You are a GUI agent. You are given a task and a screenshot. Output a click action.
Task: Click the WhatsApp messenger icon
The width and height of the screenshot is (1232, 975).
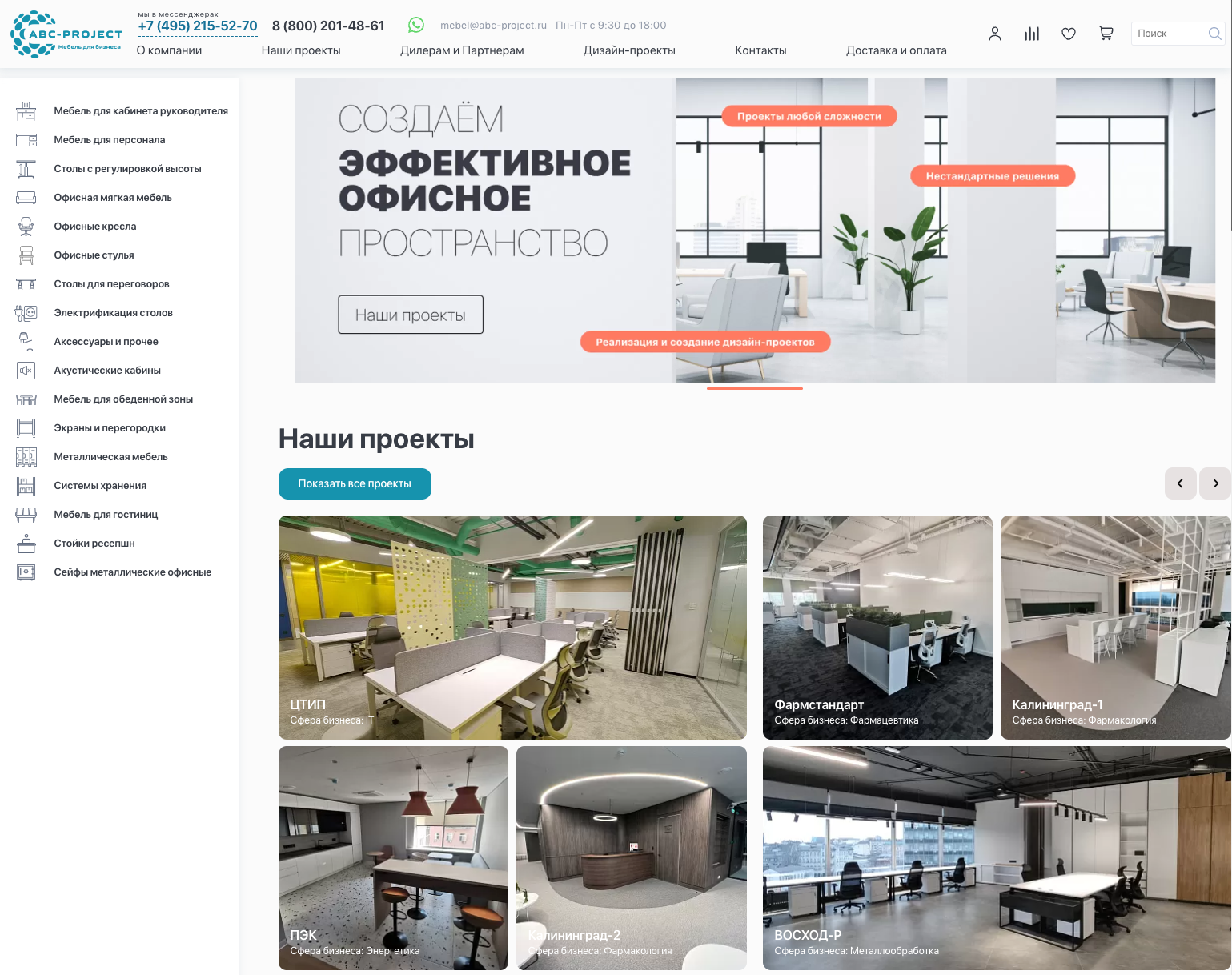[x=416, y=26]
